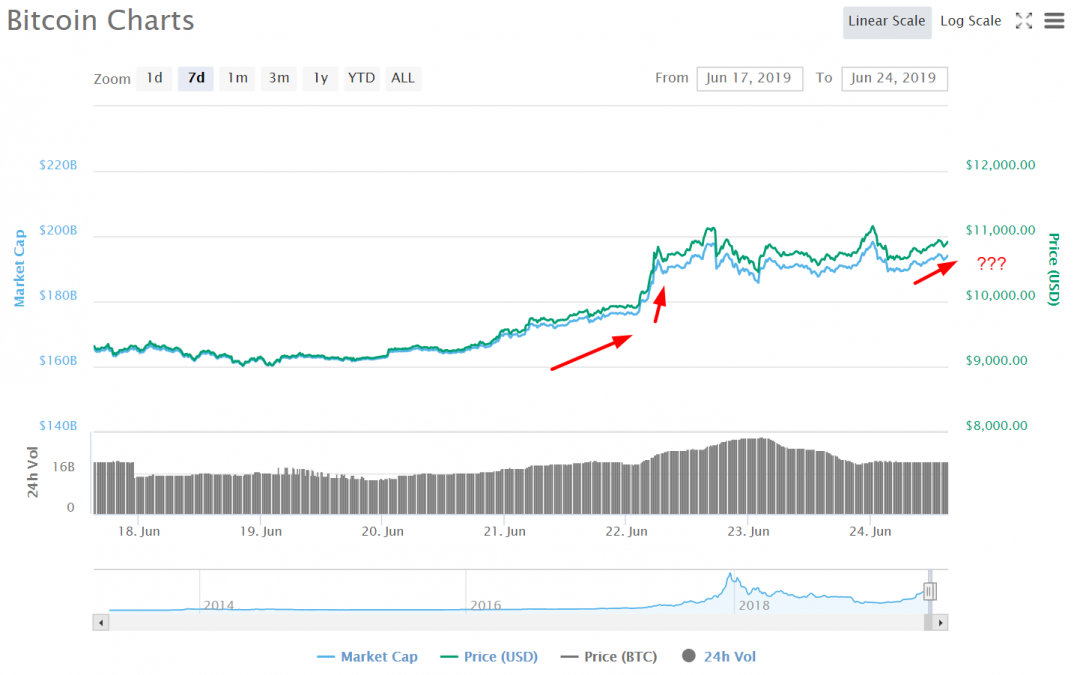Click the Zoom label
The width and height of the screenshot is (1080, 675).
tap(112, 79)
